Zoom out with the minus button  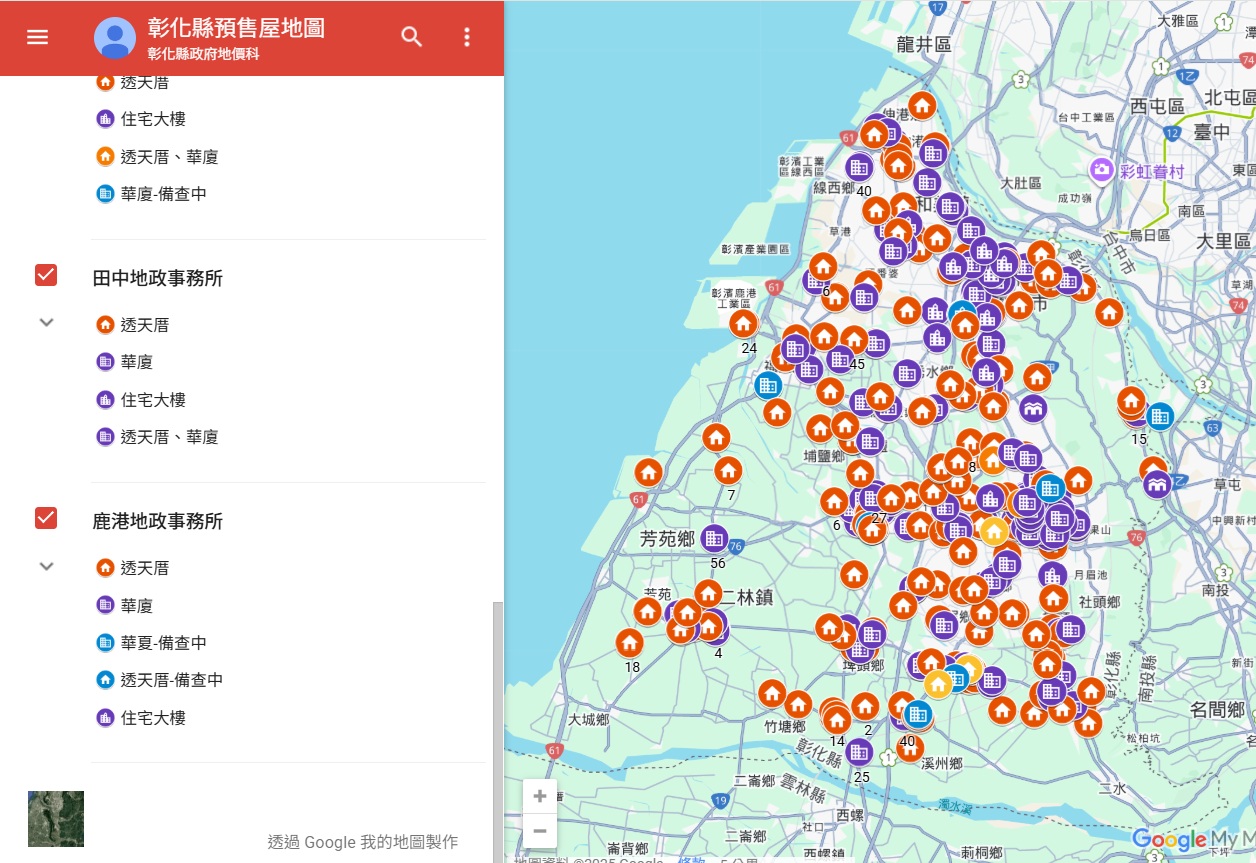[x=540, y=831]
